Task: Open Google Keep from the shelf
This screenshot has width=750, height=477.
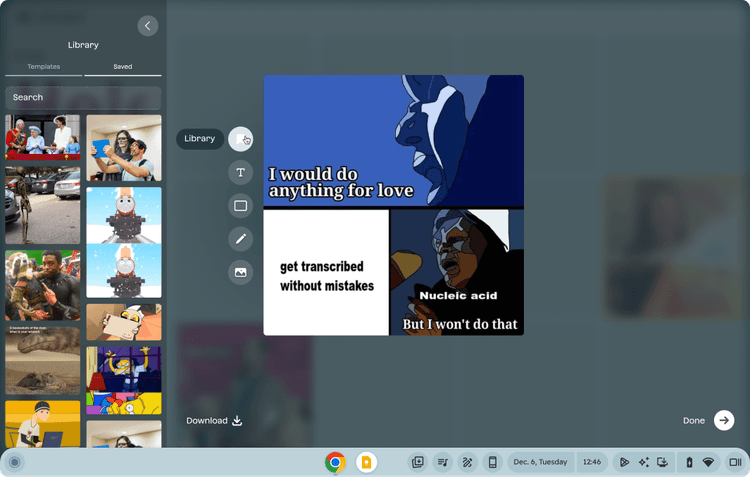Action: tap(366, 462)
